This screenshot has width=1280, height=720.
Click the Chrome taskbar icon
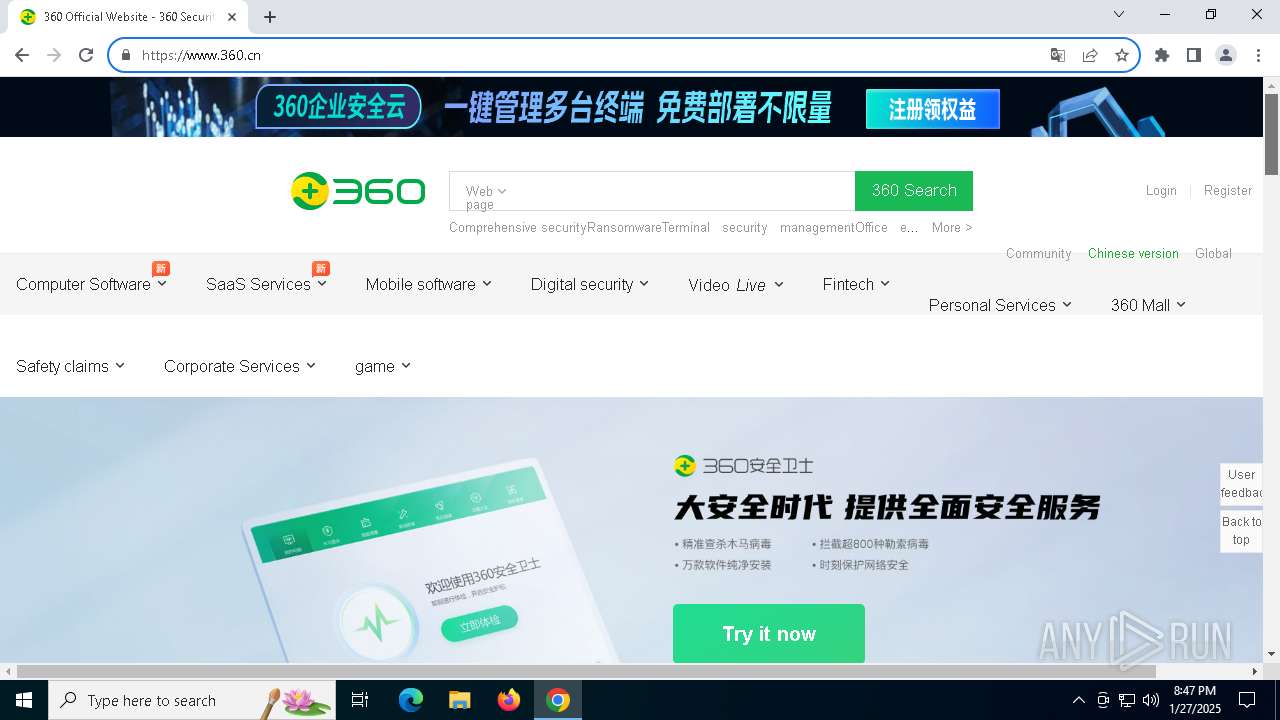(558, 700)
